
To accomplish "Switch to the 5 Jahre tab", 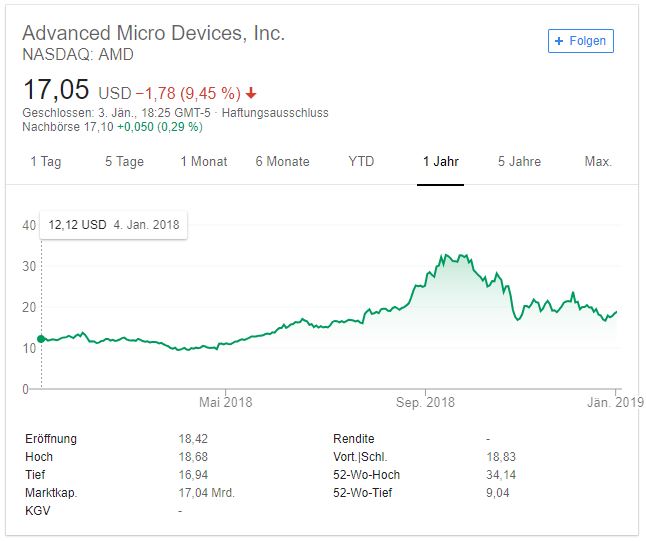I will pyautogui.click(x=519, y=161).
